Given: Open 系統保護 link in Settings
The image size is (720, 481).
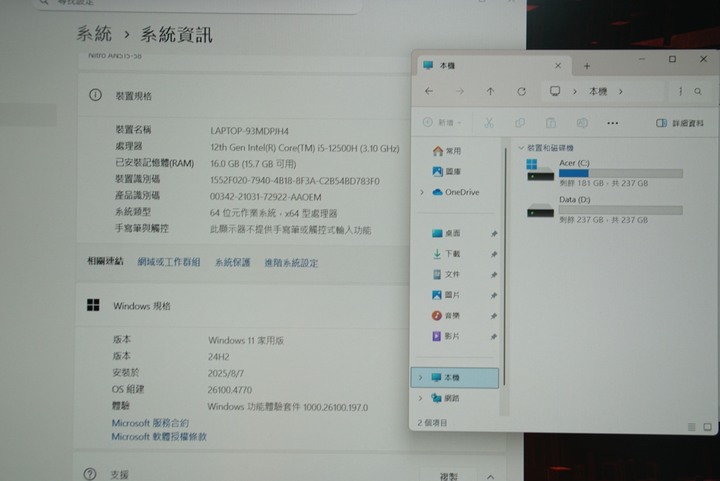Looking at the screenshot, I should [x=233, y=263].
